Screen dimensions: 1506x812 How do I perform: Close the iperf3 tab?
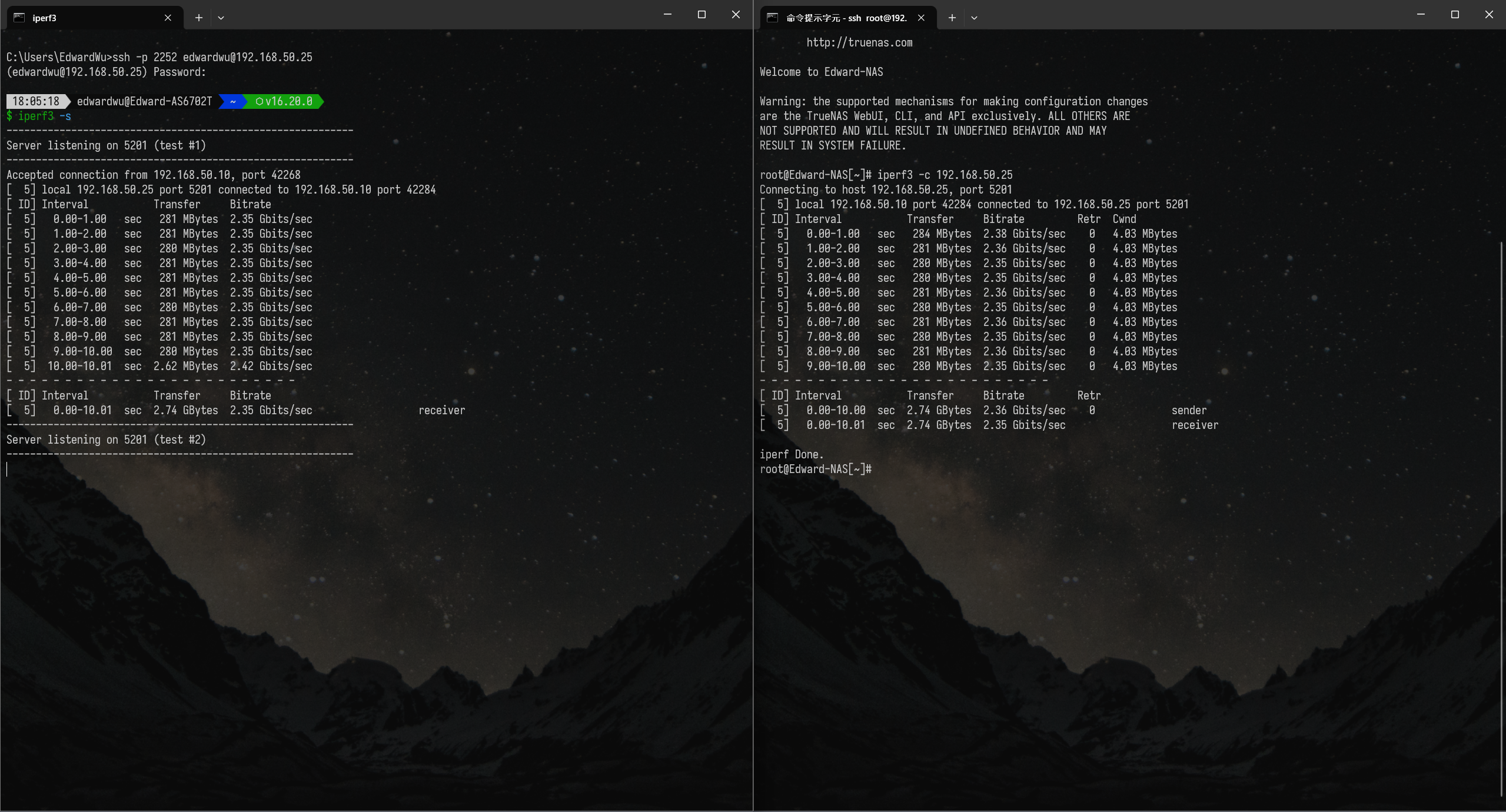click(x=168, y=18)
